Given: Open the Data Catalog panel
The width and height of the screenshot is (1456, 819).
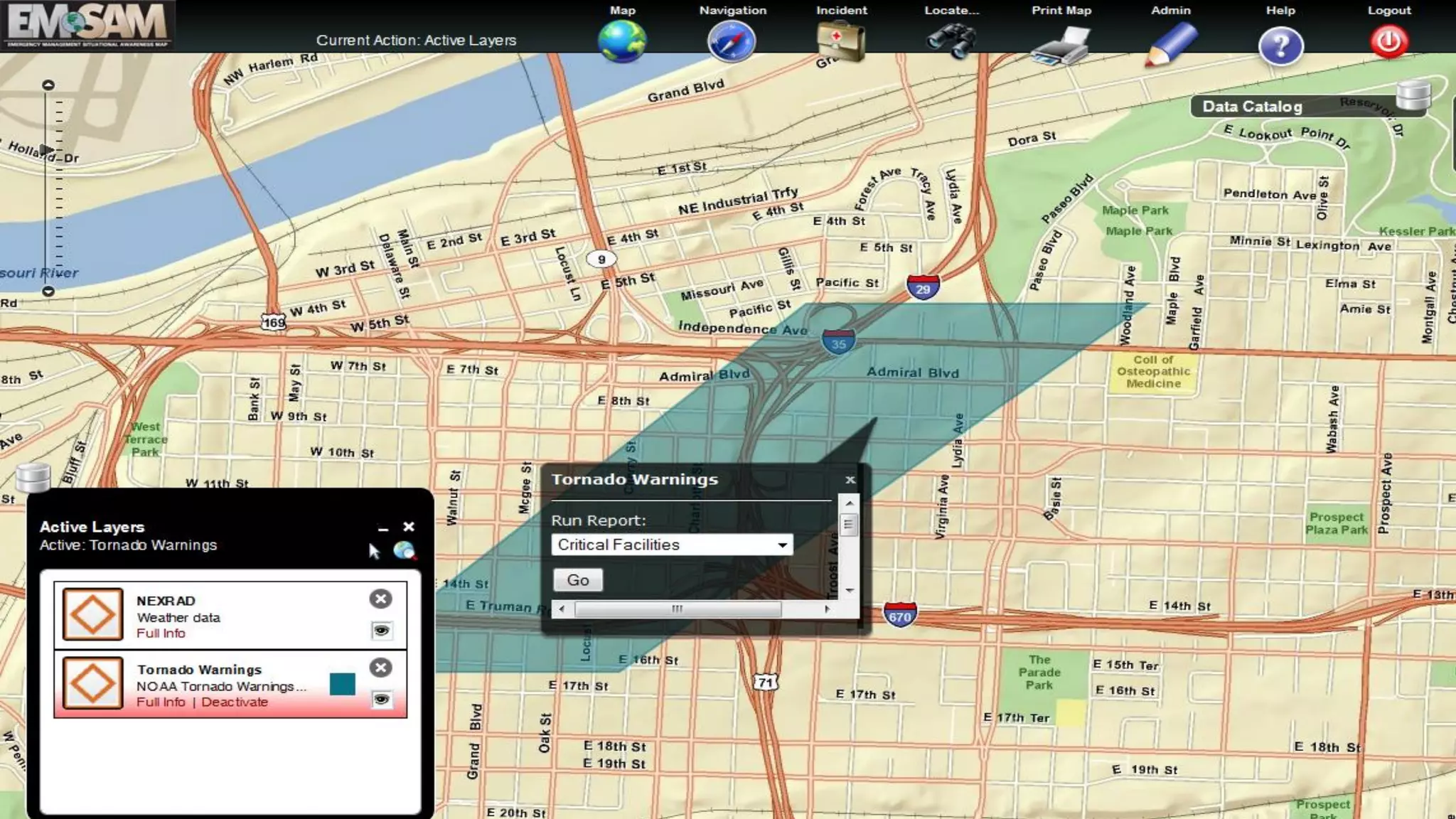Looking at the screenshot, I should [1252, 107].
